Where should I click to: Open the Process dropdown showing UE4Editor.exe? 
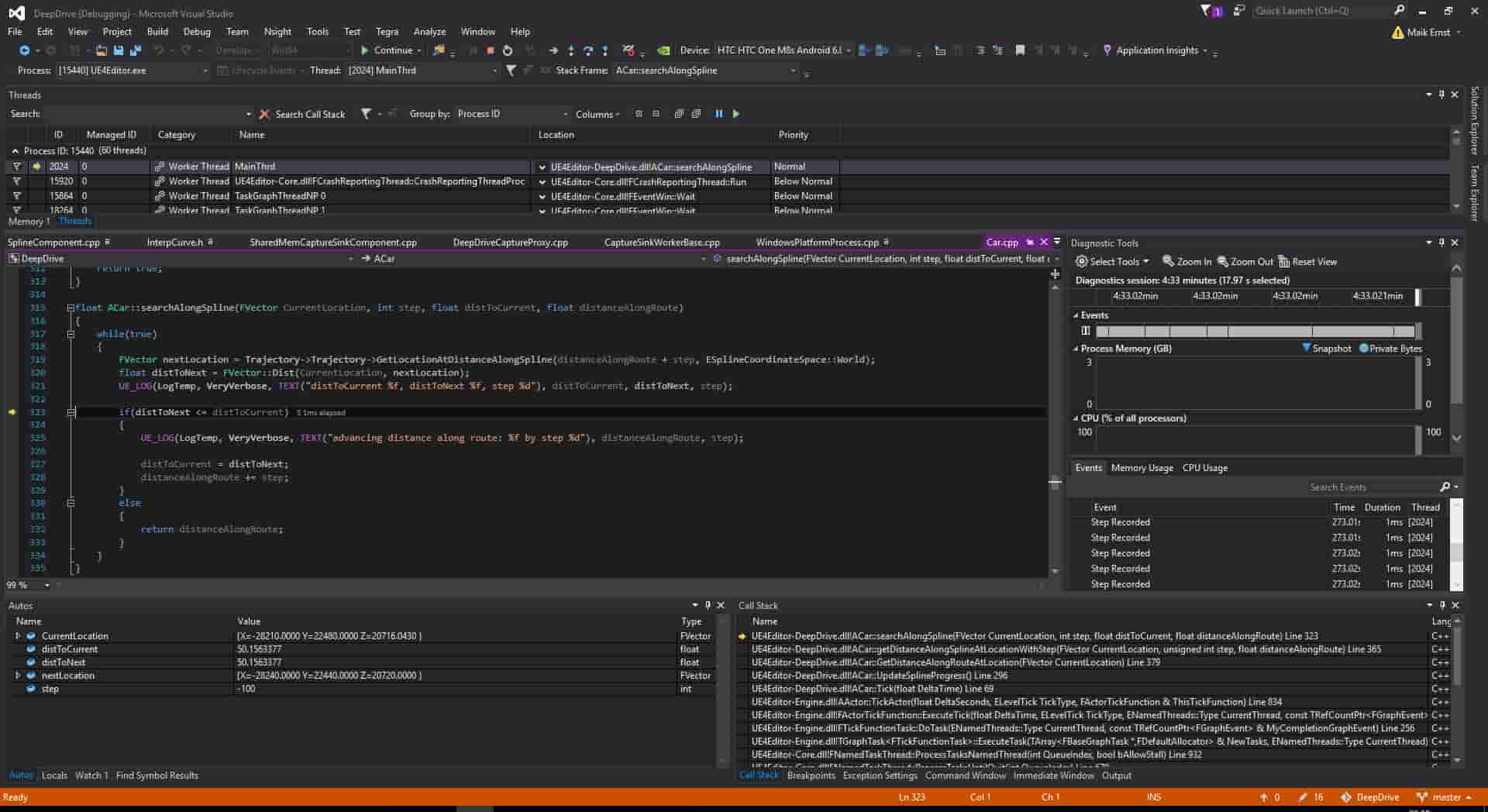[133, 71]
